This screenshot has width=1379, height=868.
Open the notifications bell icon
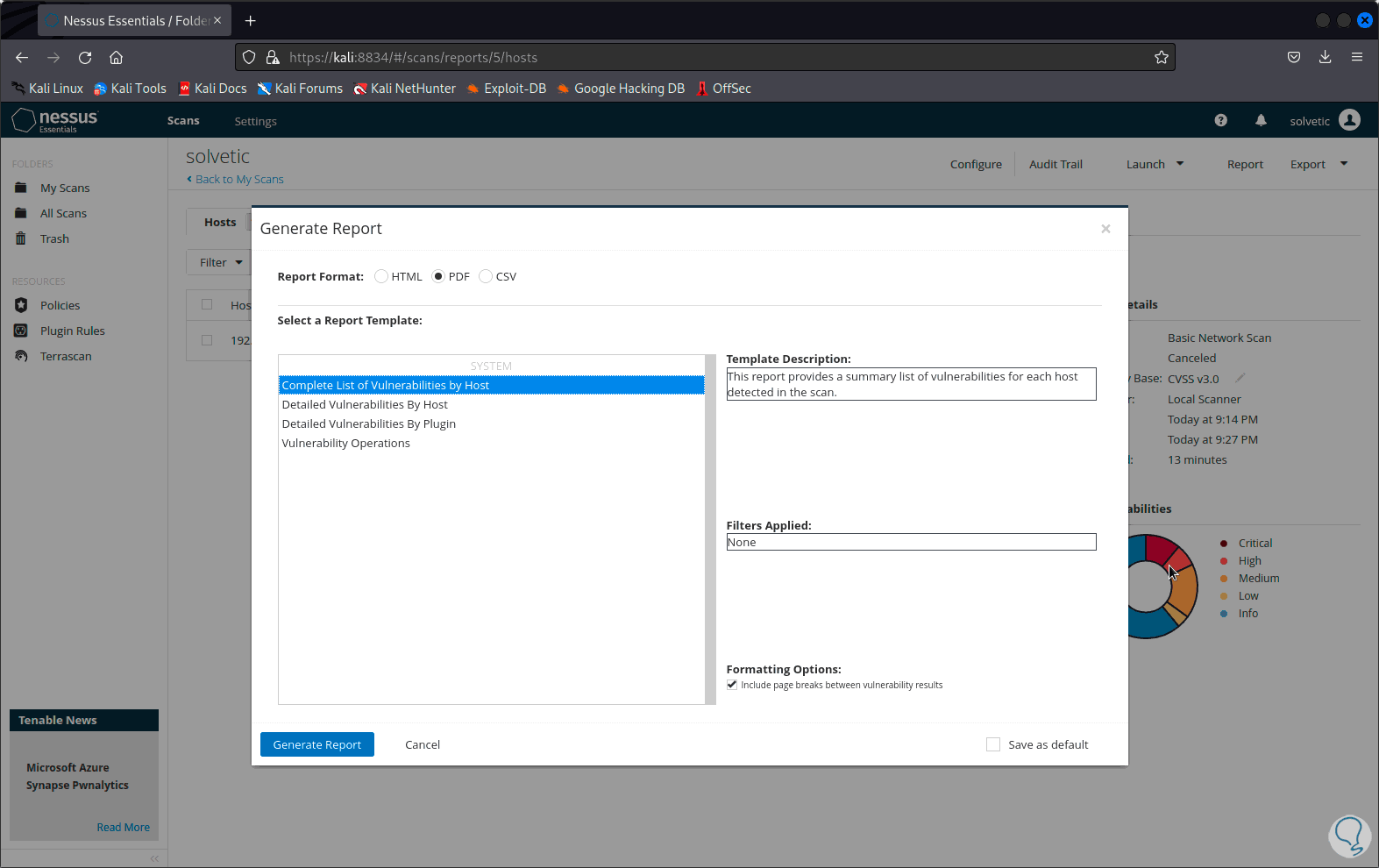click(x=1261, y=120)
